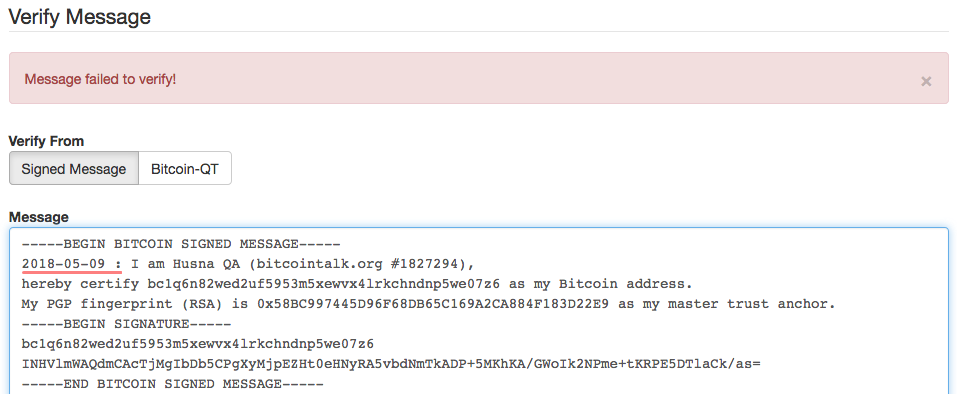This screenshot has width=957, height=394.
Task: Click the red 'Message failed to verify!' text
Action: coord(100,79)
